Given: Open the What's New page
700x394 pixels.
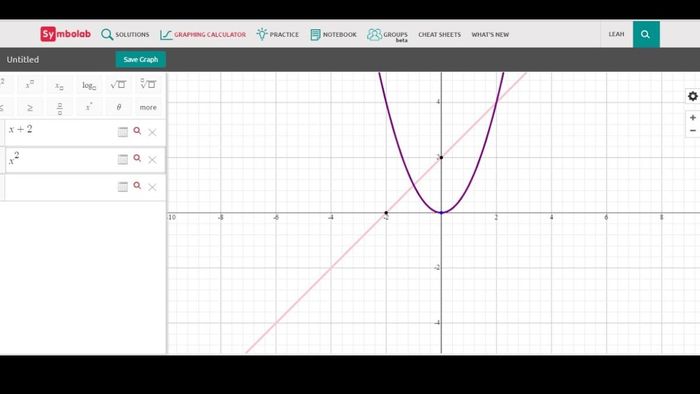Looking at the screenshot, I should click(x=490, y=34).
